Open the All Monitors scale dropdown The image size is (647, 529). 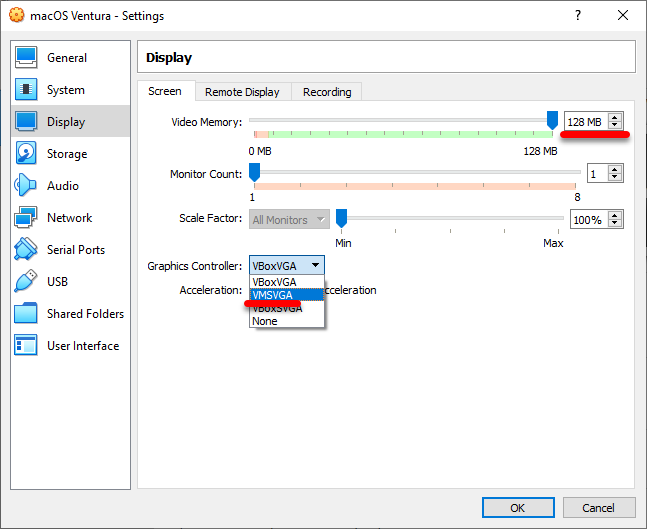[x=289, y=220]
